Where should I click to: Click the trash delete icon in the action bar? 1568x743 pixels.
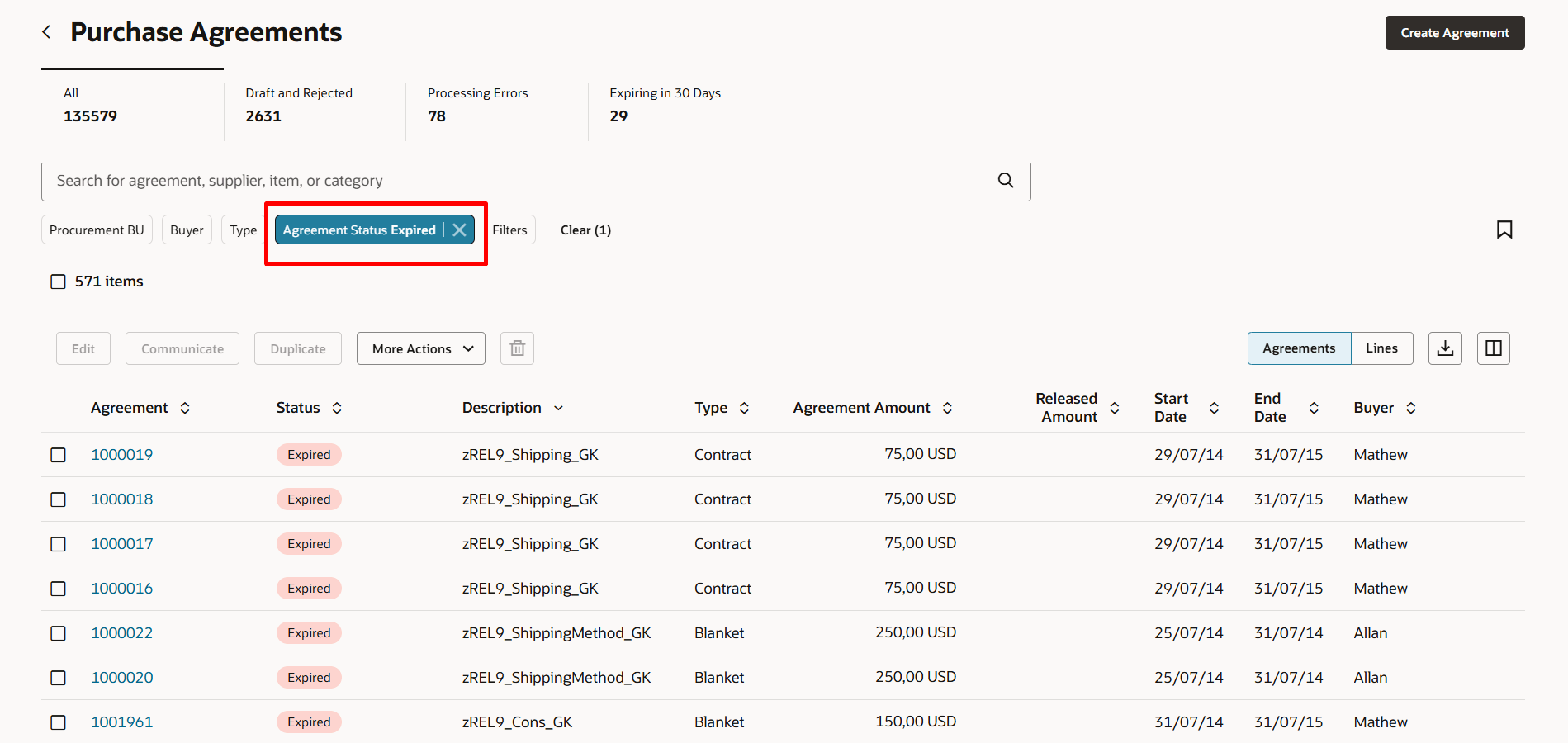click(517, 348)
